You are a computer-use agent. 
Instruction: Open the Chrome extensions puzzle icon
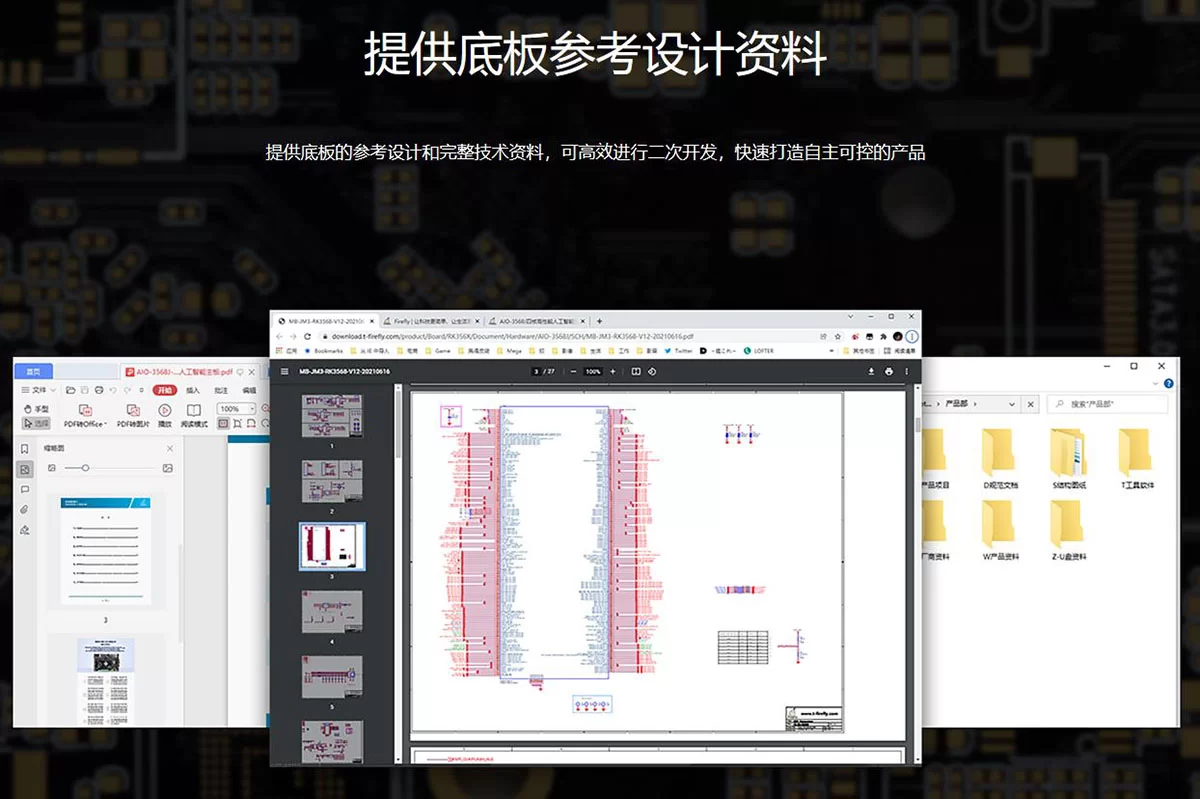(883, 337)
